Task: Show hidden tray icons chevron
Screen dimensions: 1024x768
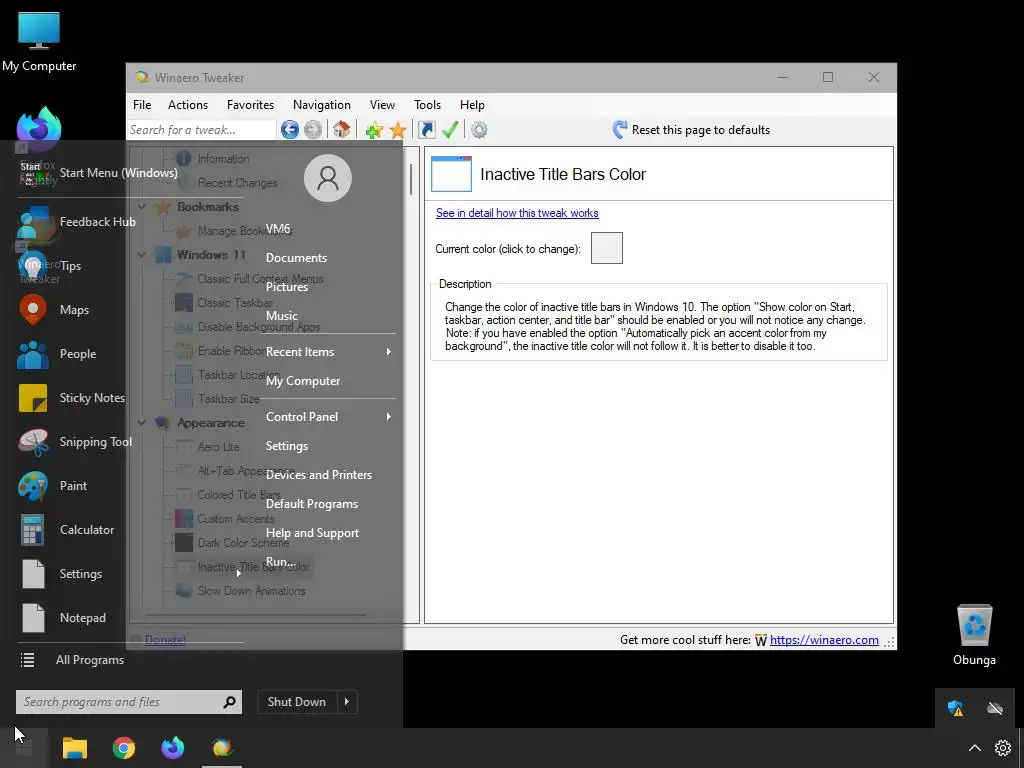Action: tap(974, 748)
